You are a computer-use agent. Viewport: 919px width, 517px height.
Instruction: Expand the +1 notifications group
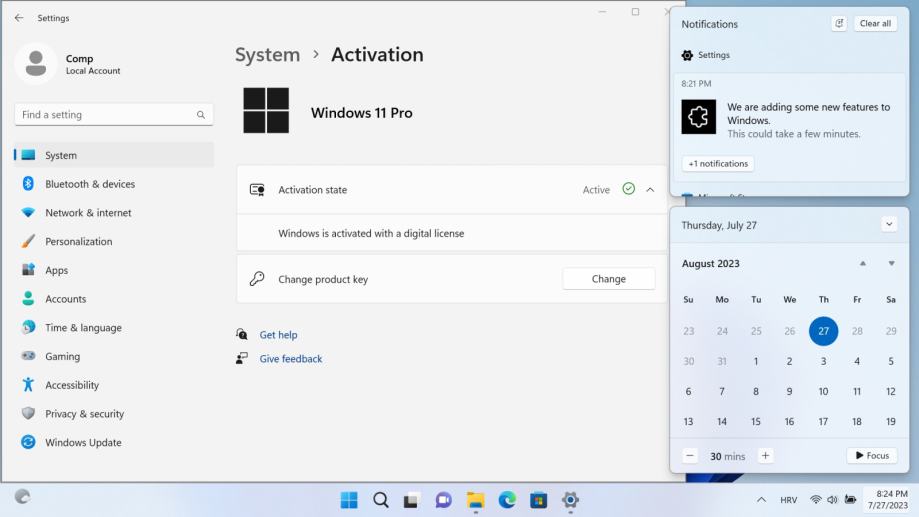pyautogui.click(x=717, y=163)
